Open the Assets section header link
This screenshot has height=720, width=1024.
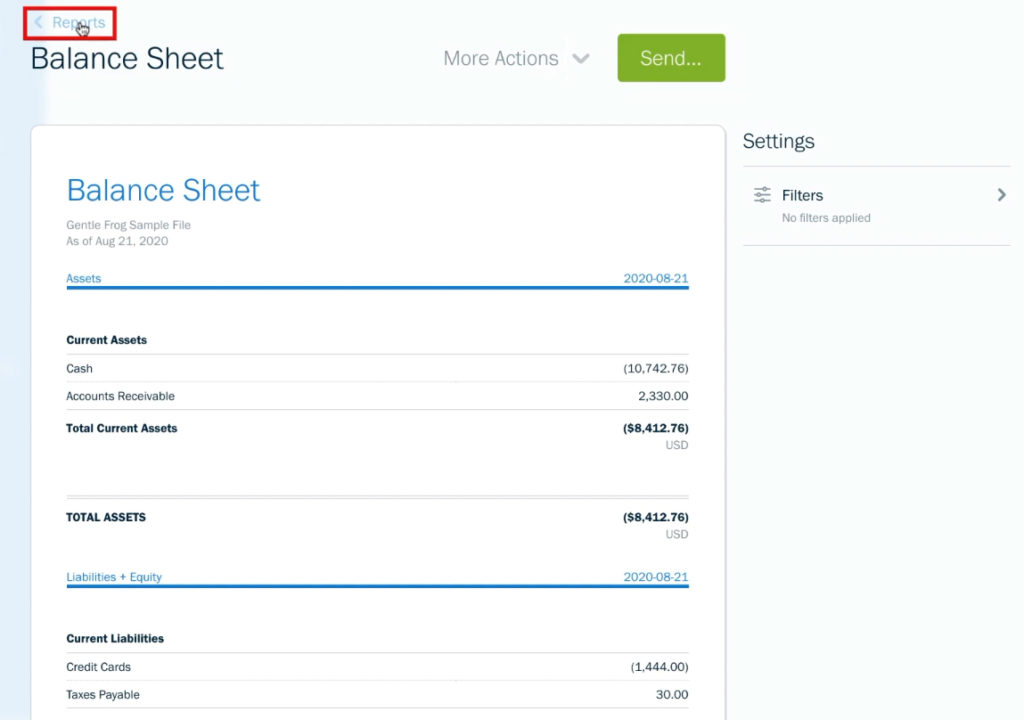click(83, 278)
